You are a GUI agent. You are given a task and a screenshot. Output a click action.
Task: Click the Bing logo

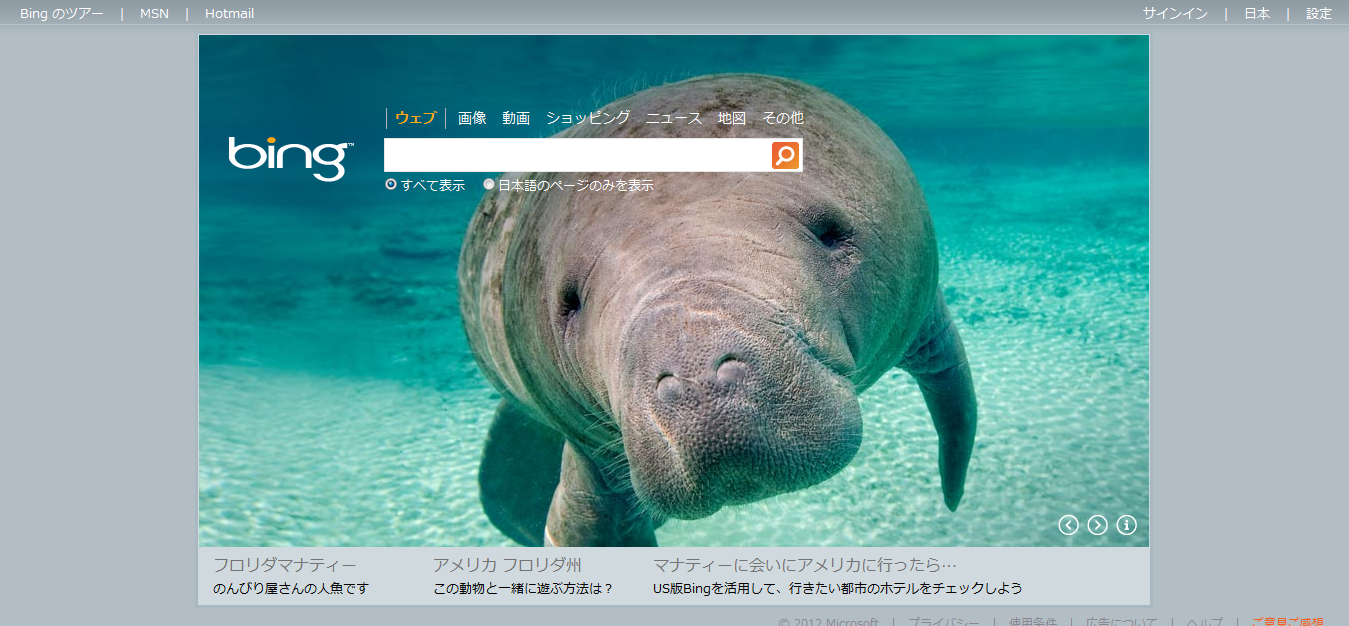[x=290, y=158]
